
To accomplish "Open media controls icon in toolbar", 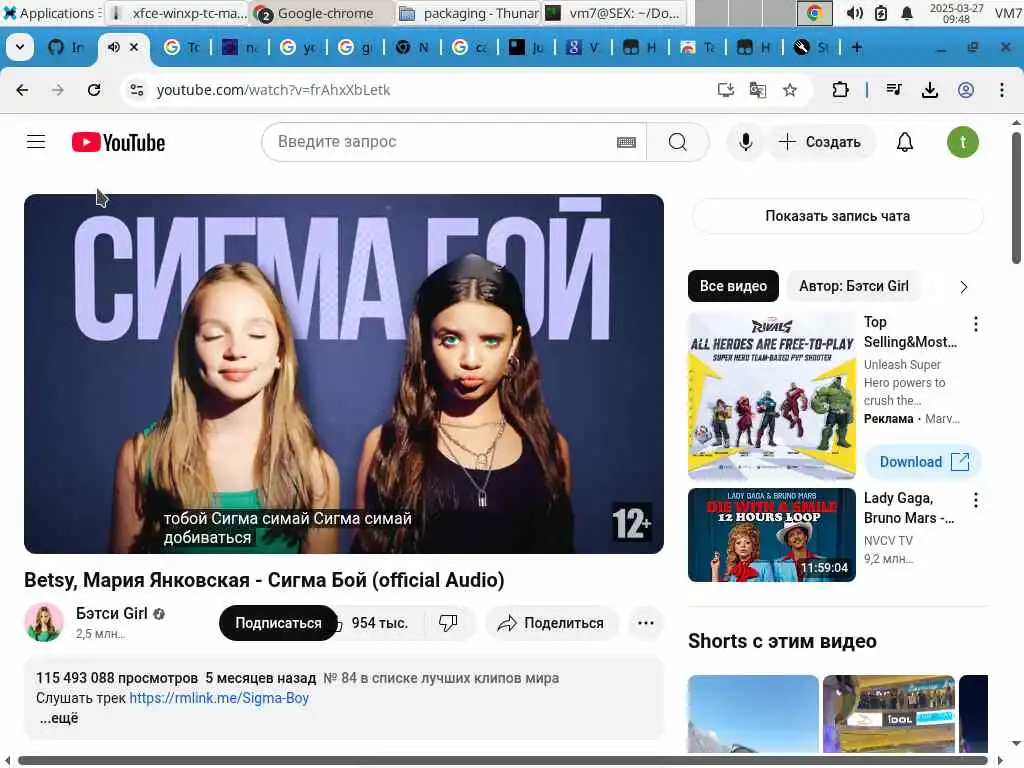I will point(894,90).
